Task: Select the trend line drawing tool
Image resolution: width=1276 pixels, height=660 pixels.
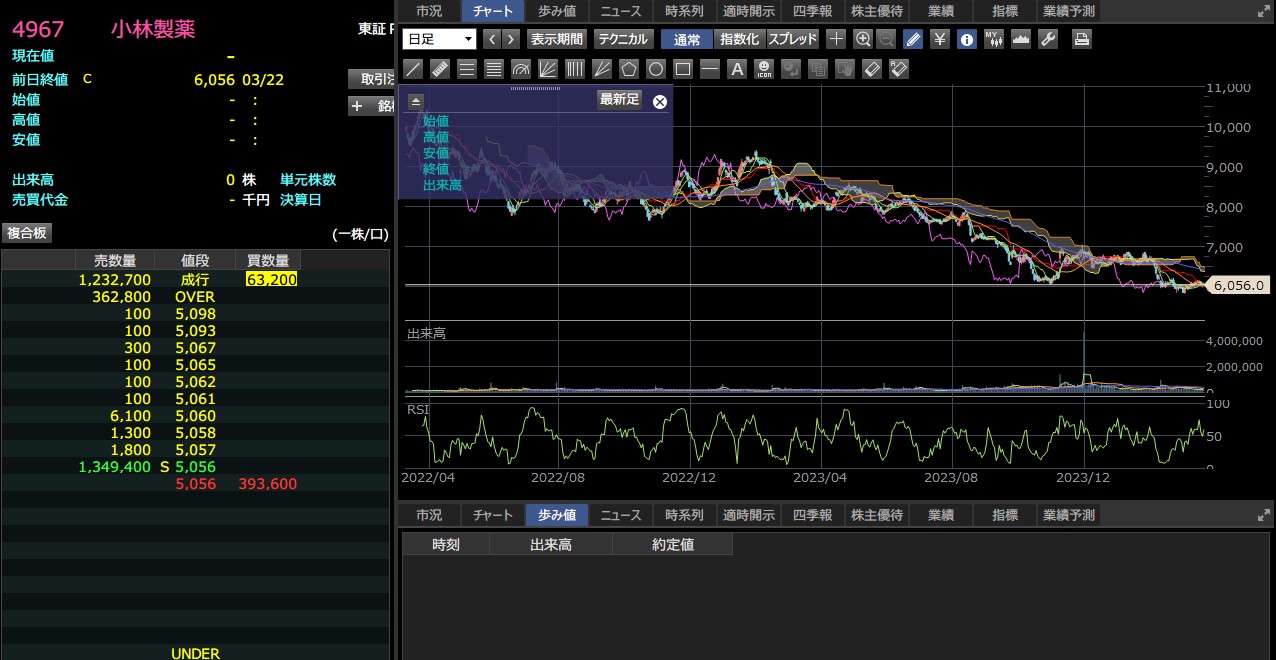Action: (x=412, y=69)
